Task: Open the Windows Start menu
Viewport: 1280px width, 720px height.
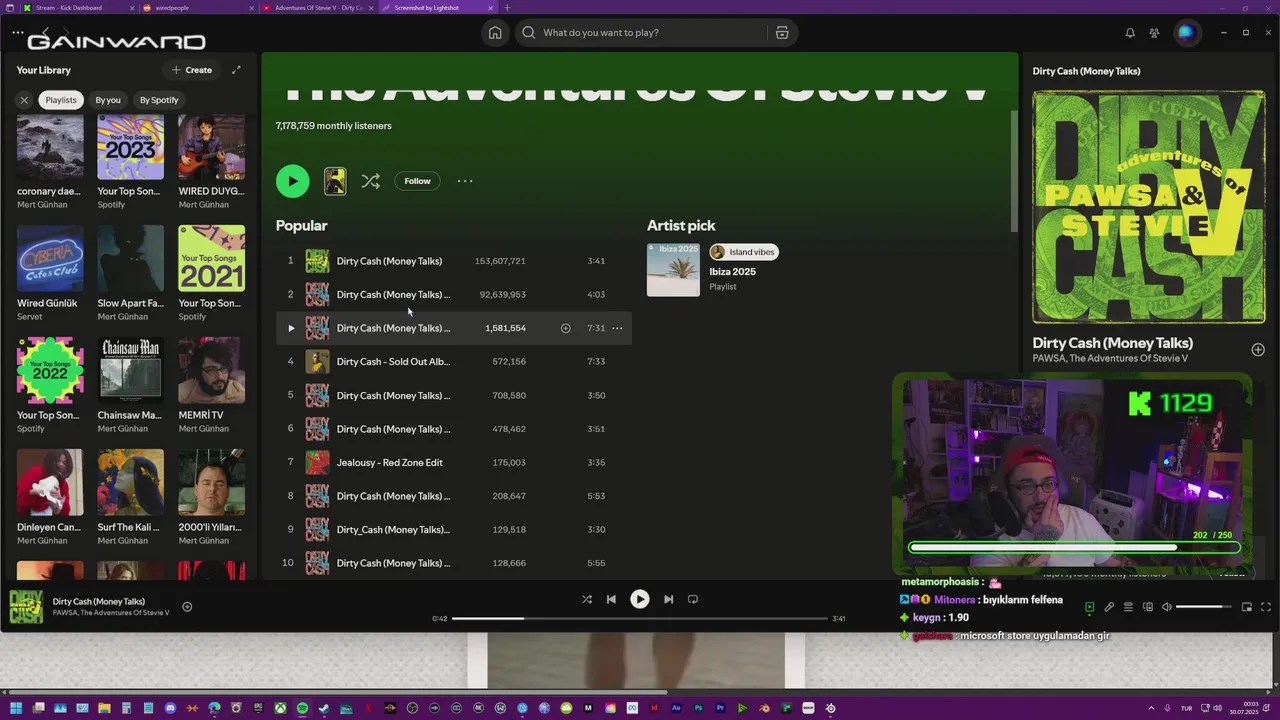Action: pos(16,708)
